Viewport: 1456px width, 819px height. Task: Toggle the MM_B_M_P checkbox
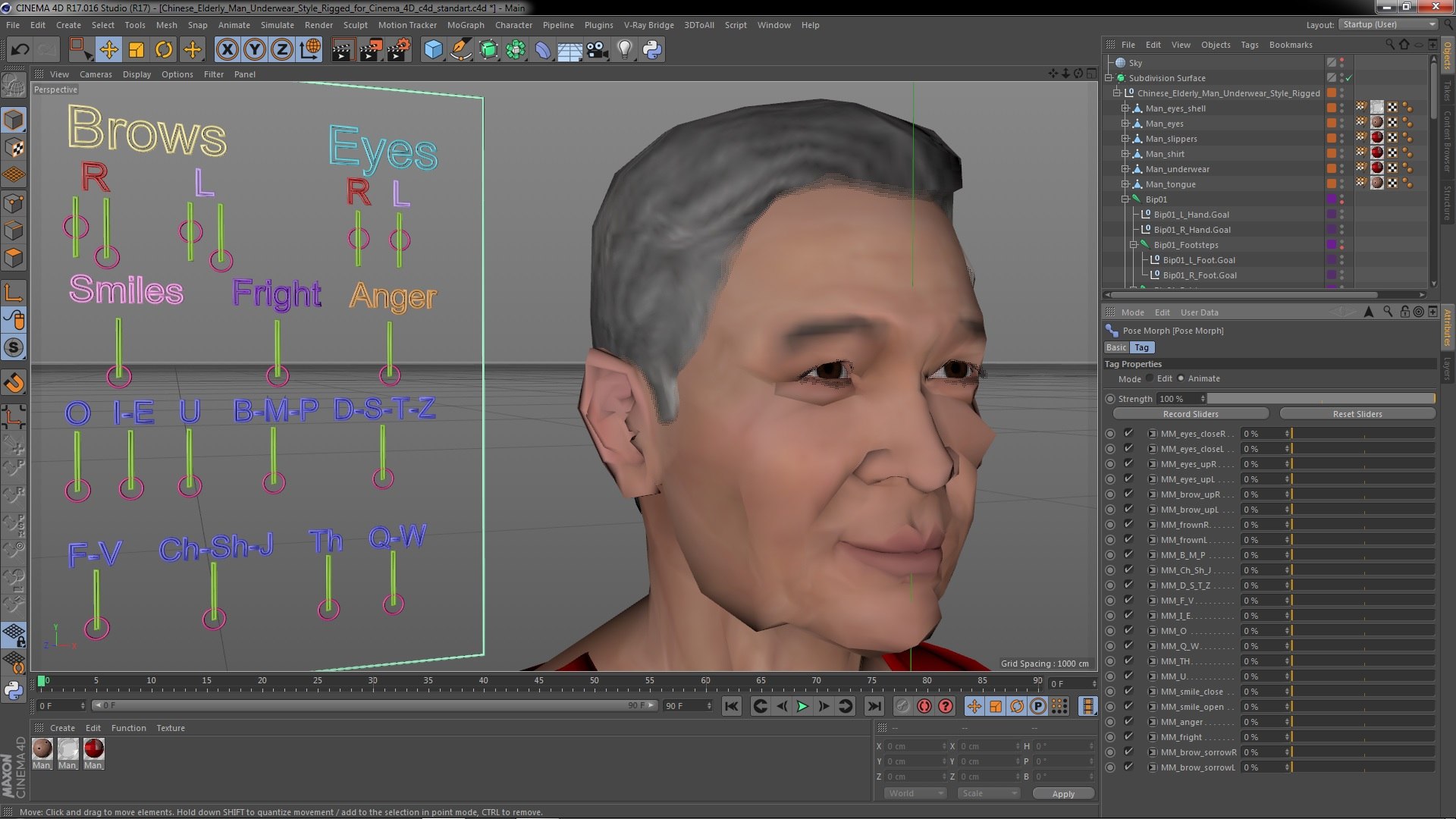[1128, 554]
